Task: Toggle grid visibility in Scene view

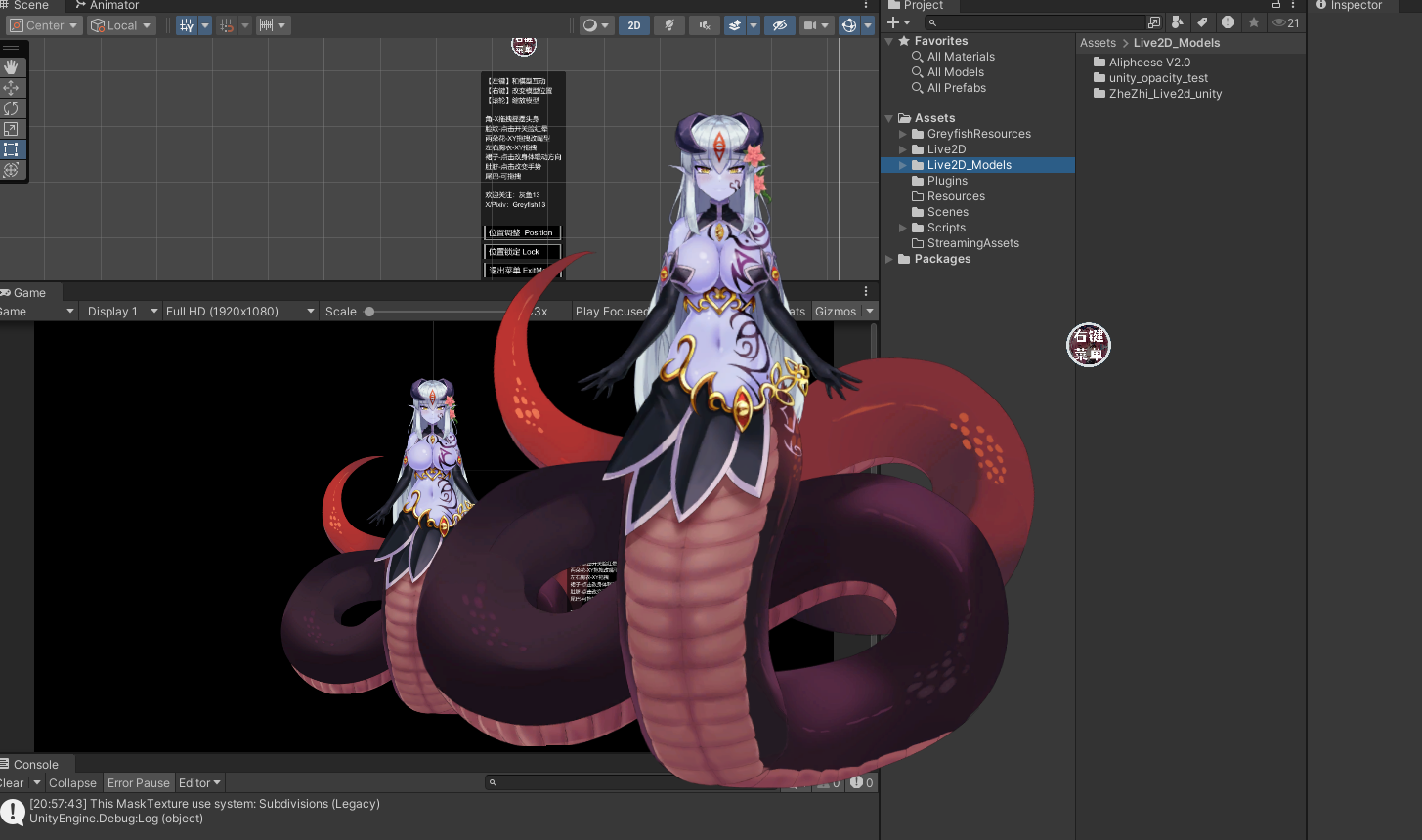Action: 187,25
